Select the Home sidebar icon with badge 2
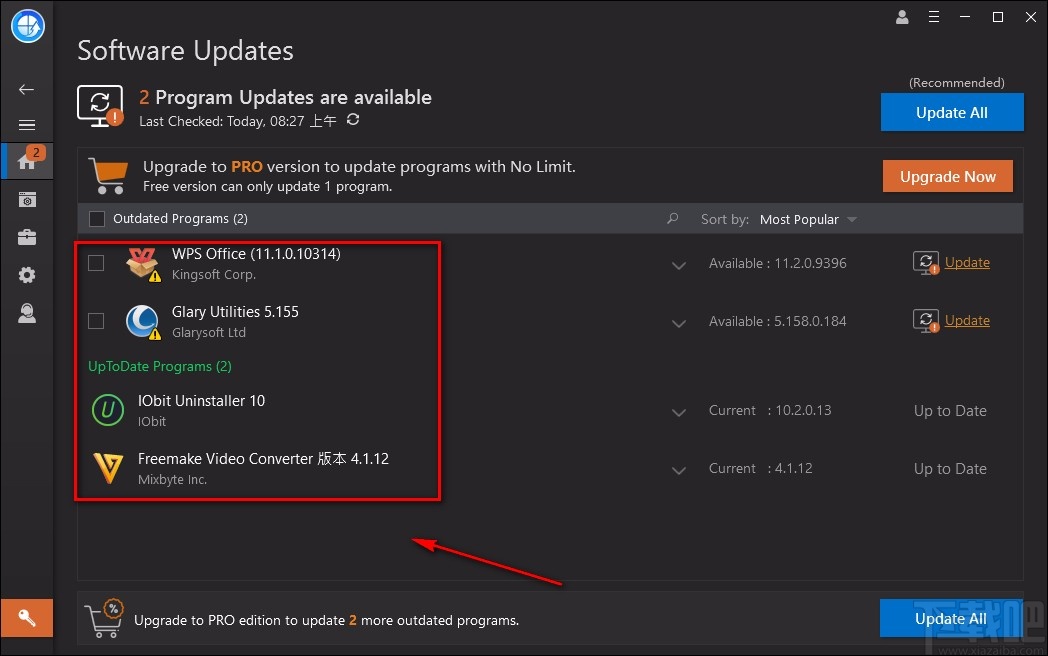1048x656 pixels. coord(26,161)
